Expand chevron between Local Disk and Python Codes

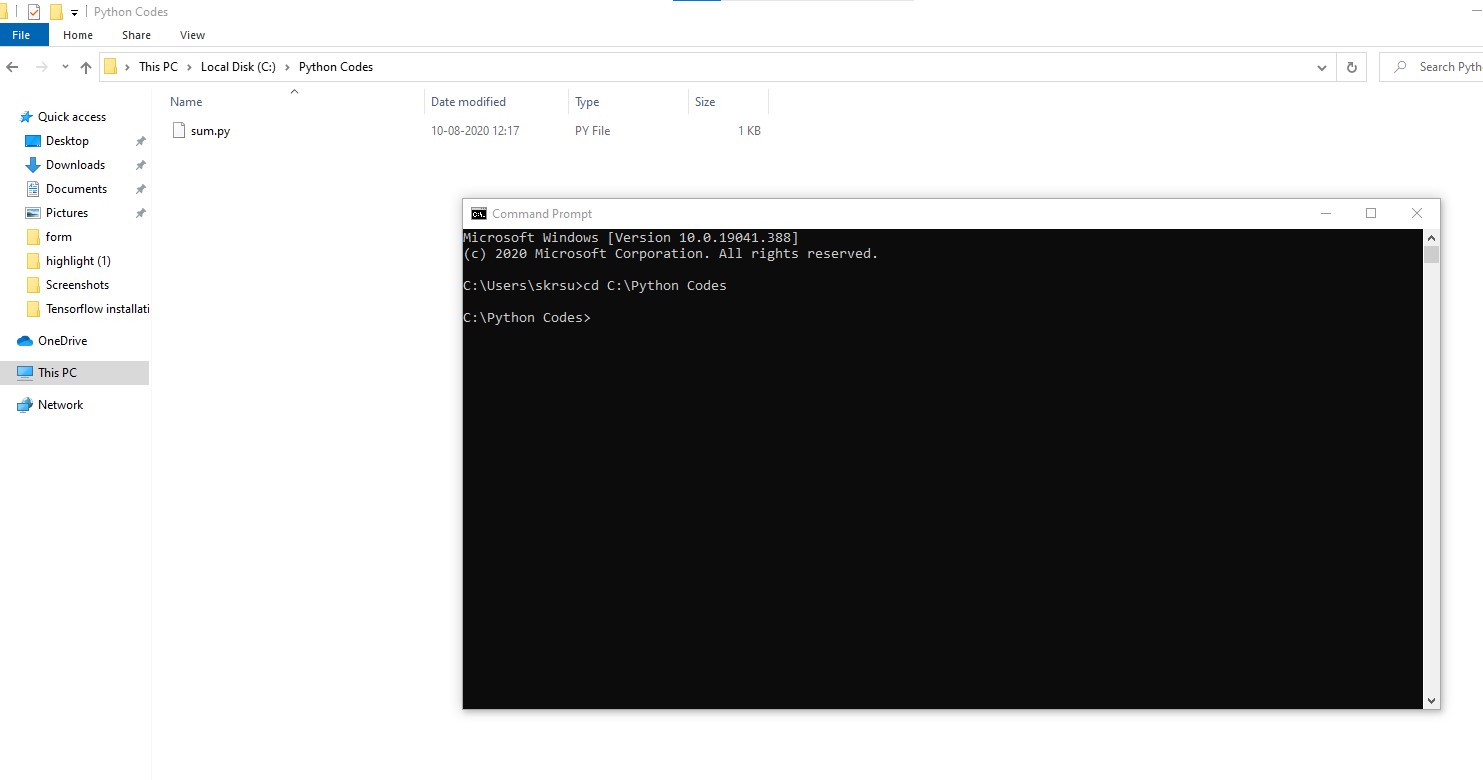coord(288,67)
